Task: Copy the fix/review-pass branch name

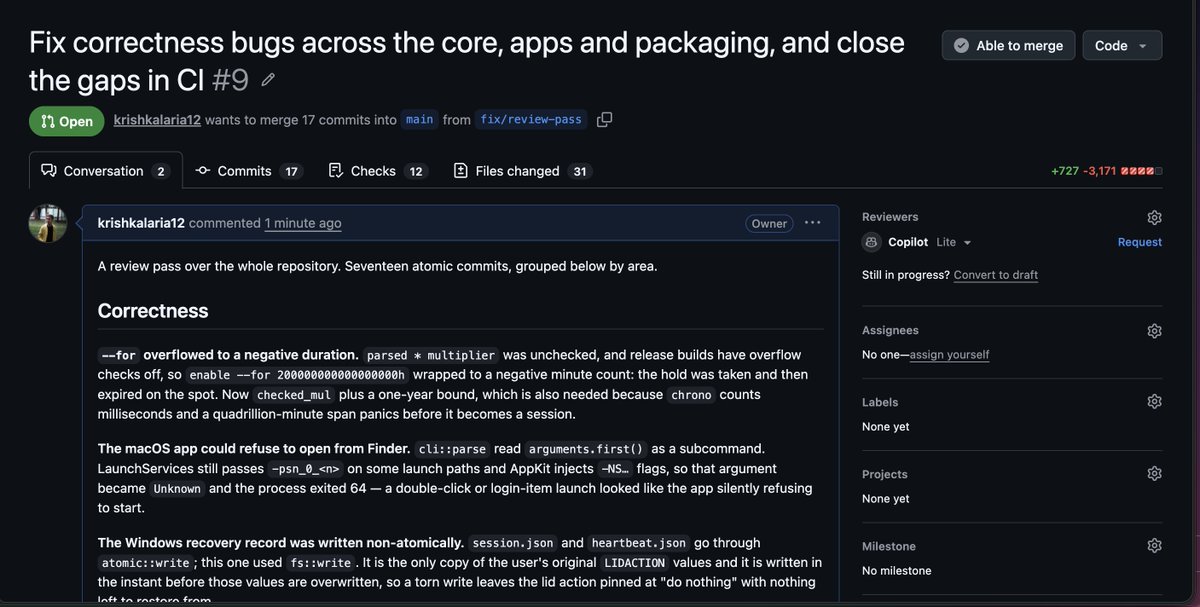Action: pyautogui.click(x=604, y=120)
